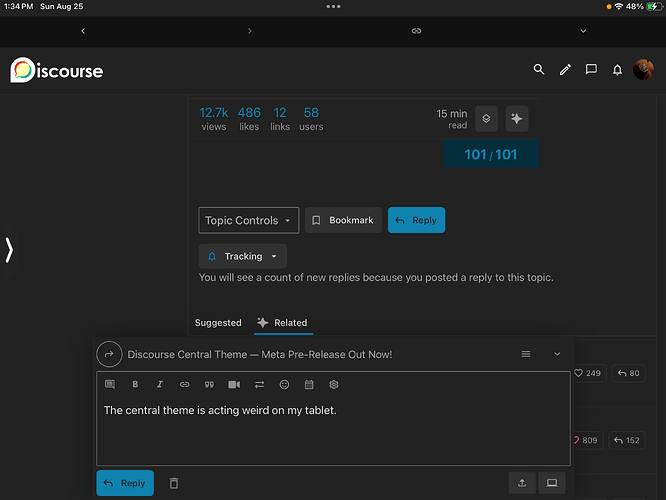Click the summarize layers icon button
Viewport: 666px width, 500px height.
(486, 119)
